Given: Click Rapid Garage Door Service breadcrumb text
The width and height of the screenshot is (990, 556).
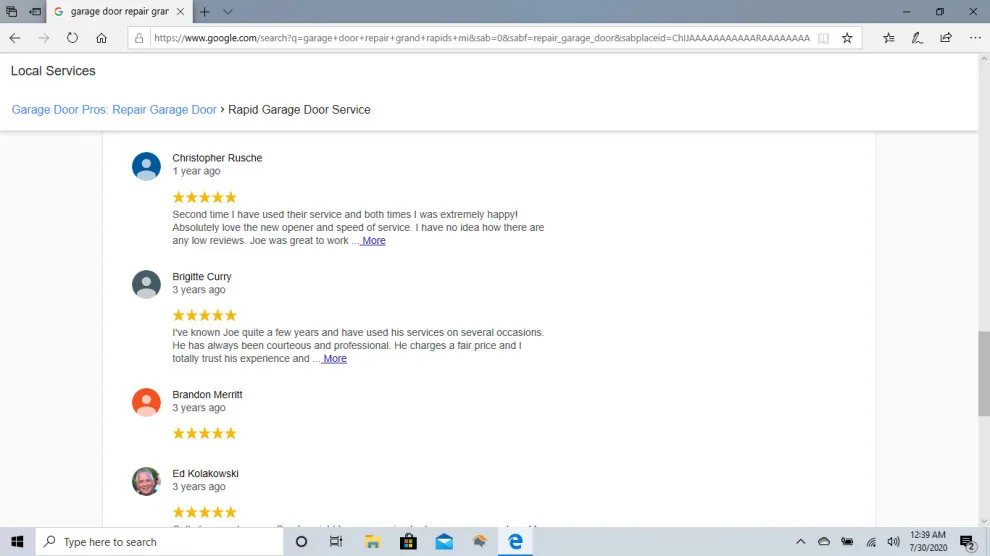Looking at the screenshot, I should tap(299, 110).
